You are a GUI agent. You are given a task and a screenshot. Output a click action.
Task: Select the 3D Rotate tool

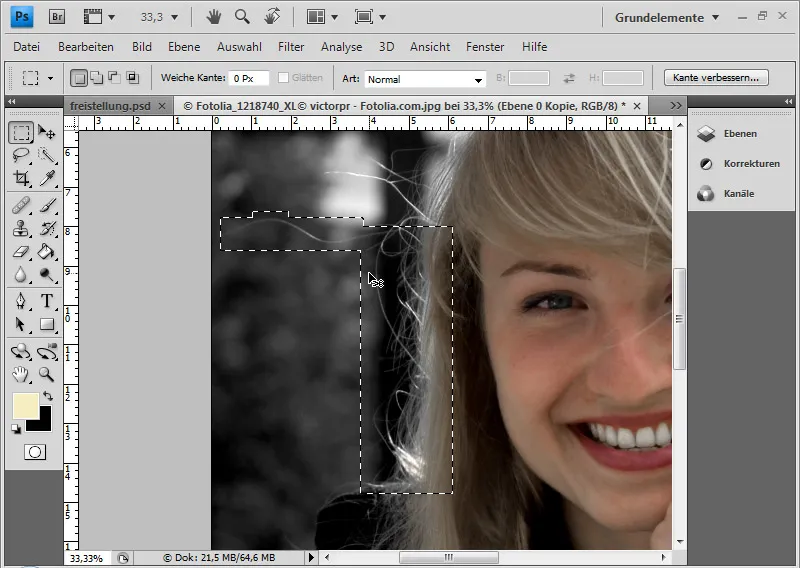(x=21, y=352)
